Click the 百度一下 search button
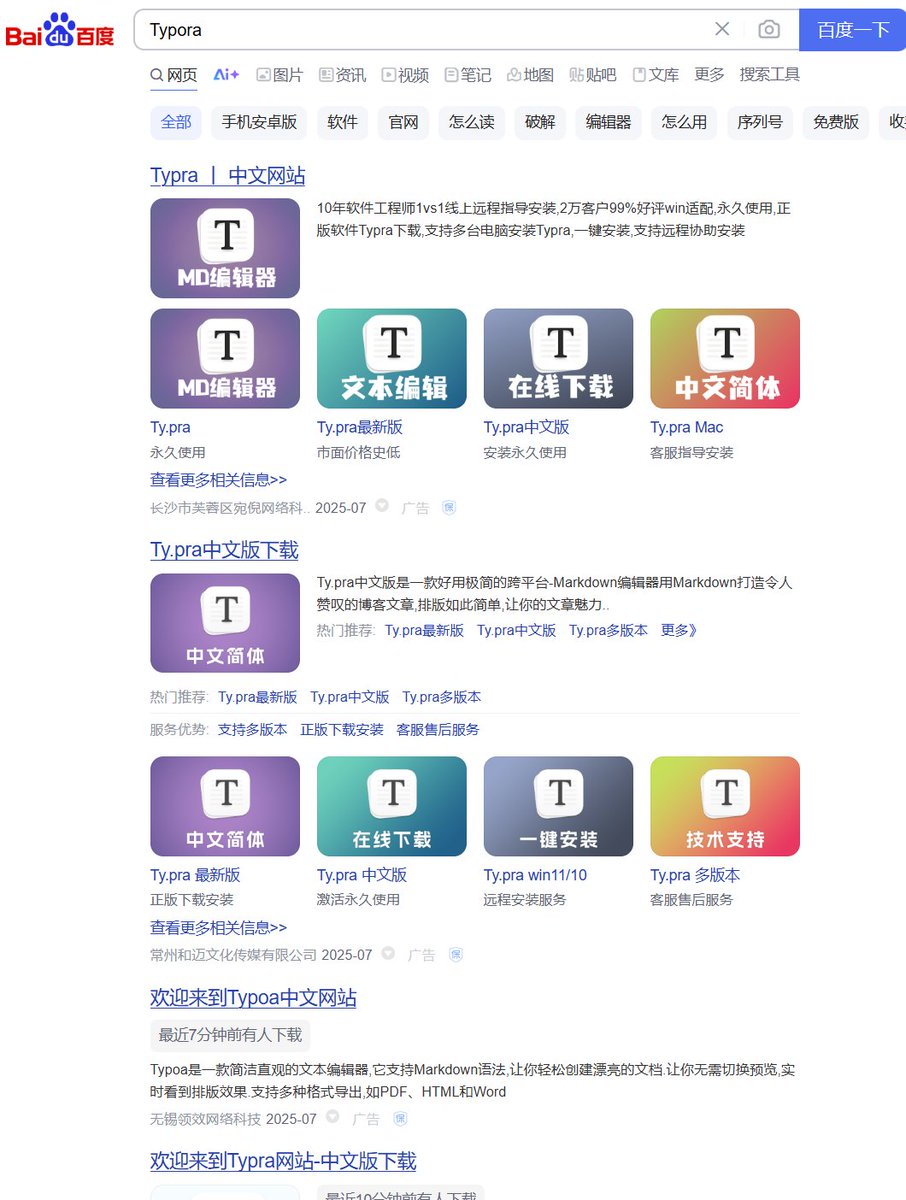Screen dimensions: 906x1200 click(853, 30)
